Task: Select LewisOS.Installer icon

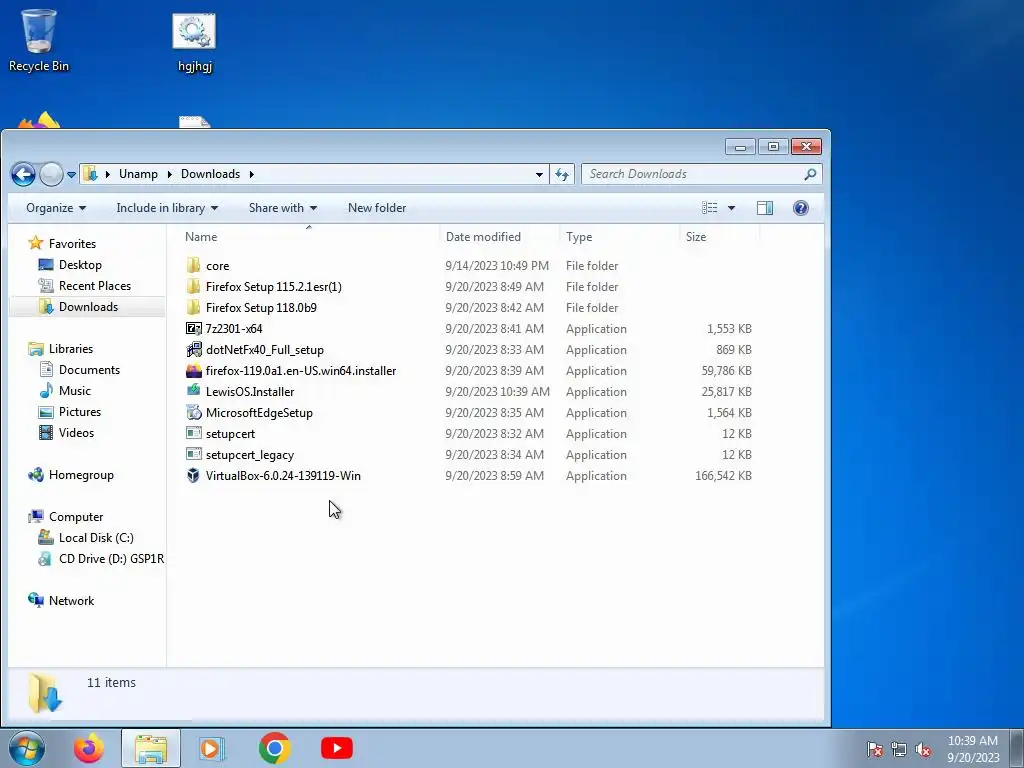Action: (193, 391)
